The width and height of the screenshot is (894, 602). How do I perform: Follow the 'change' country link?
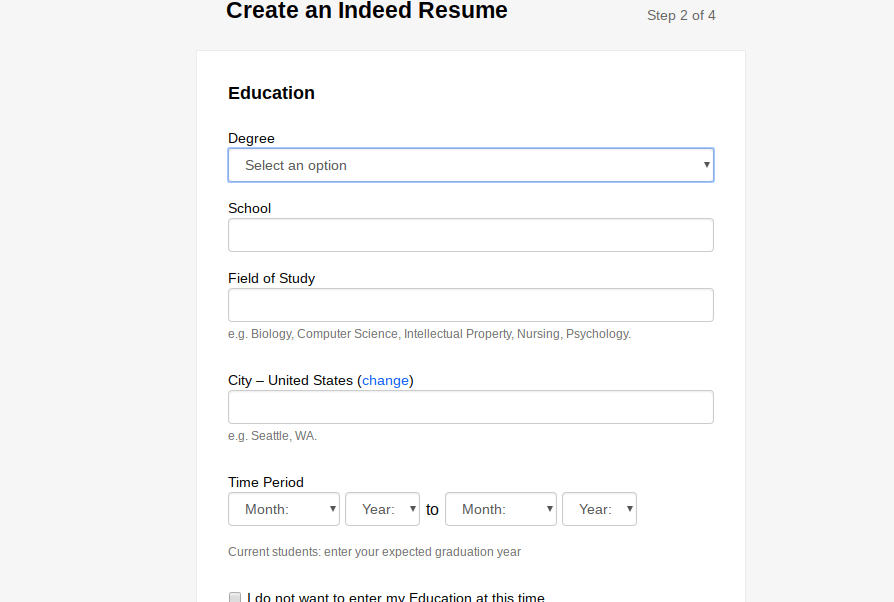coord(385,380)
